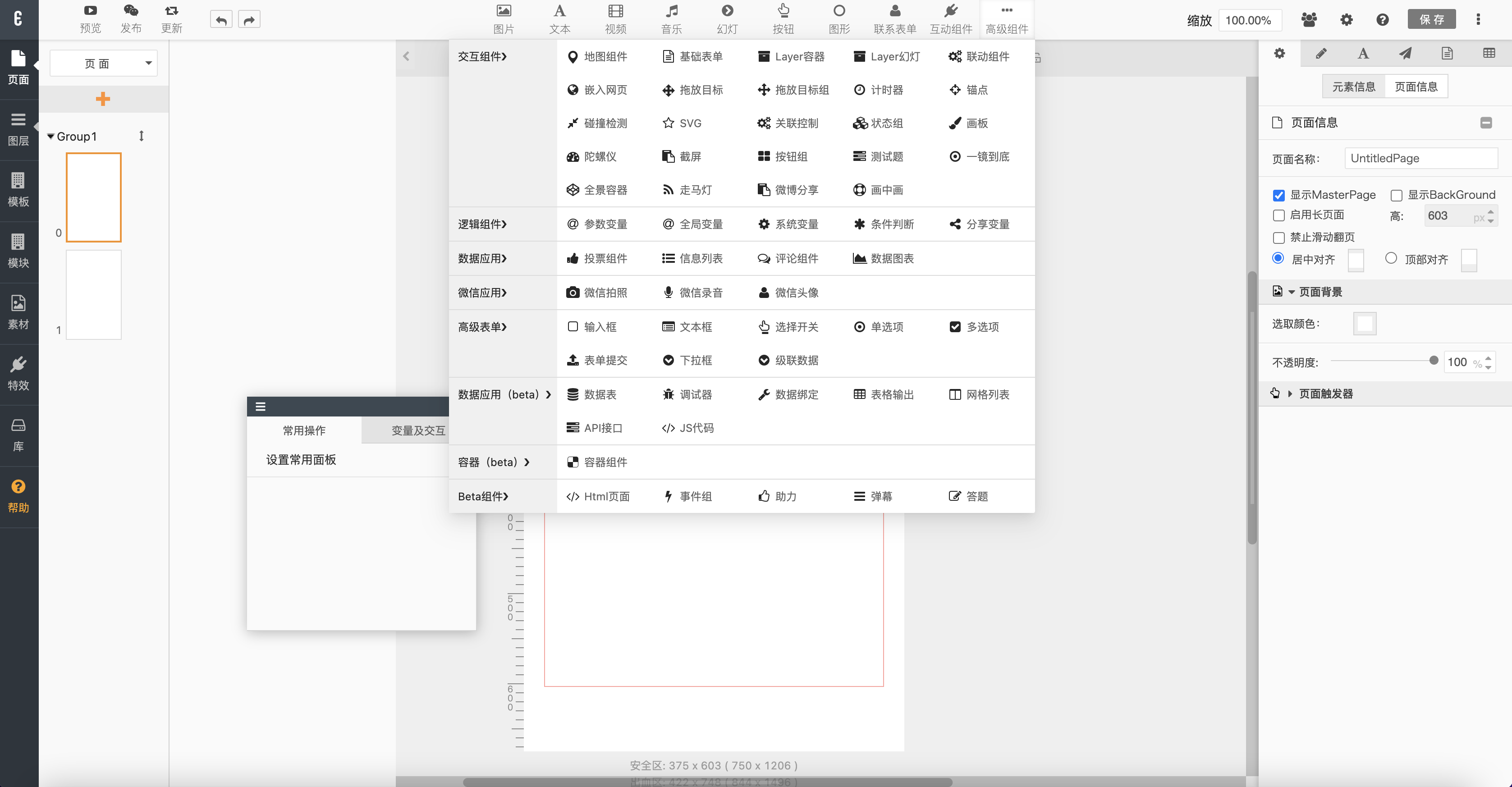Expand the 页面触发器 section
The width and height of the screenshot is (1512, 787).
(x=1290, y=394)
